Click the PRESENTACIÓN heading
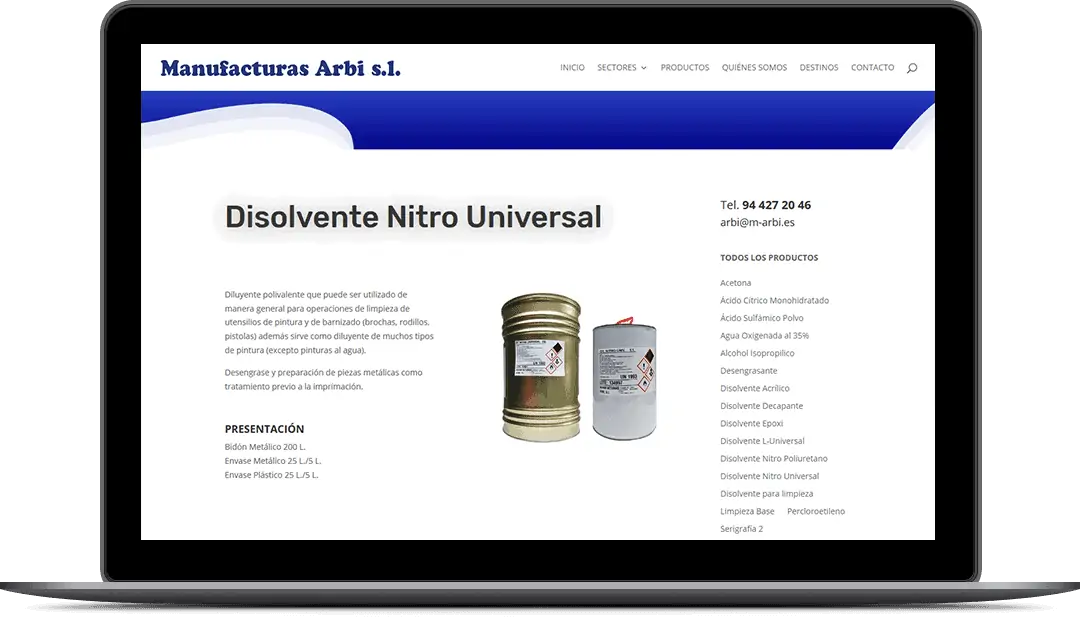The height and width of the screenshot is (618, 1080). 264,429
